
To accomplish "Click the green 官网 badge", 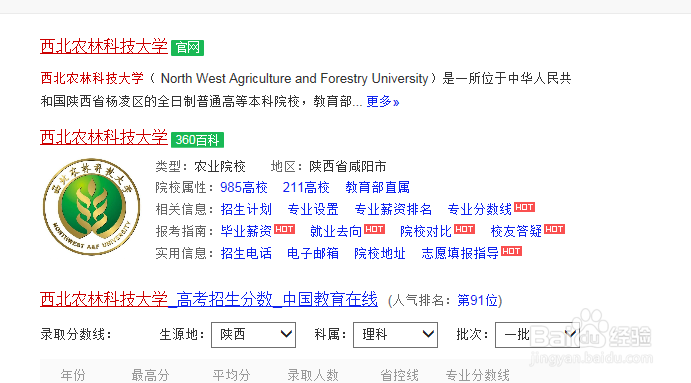I will [x=187, y=48].
